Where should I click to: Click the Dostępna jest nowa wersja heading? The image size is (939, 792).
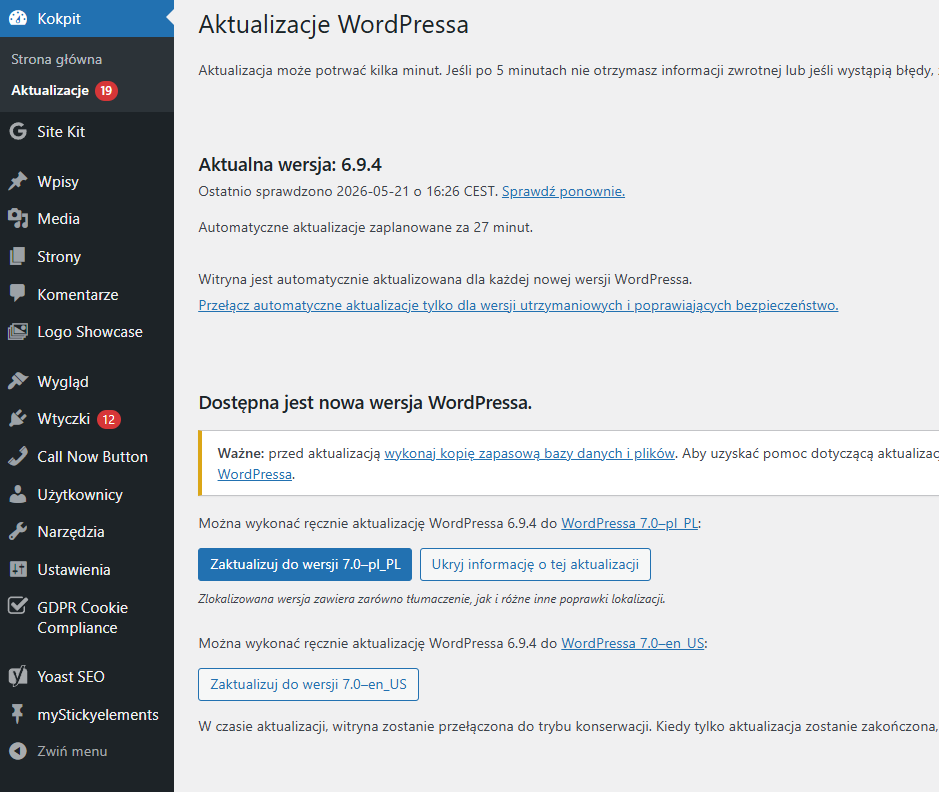tap(365, 402)
